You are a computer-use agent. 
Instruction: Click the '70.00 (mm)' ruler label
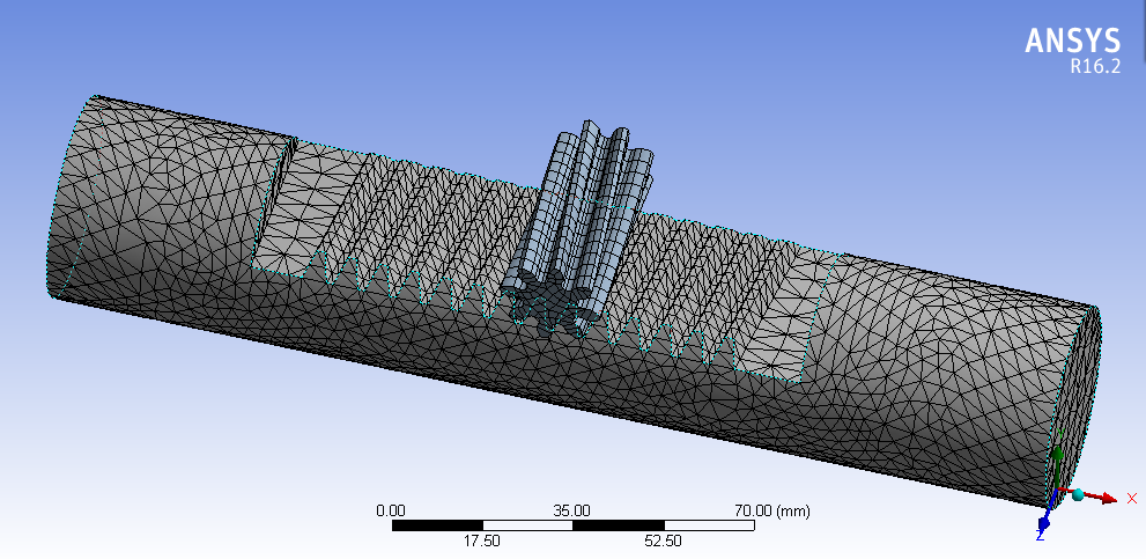(x=773, y=511)
